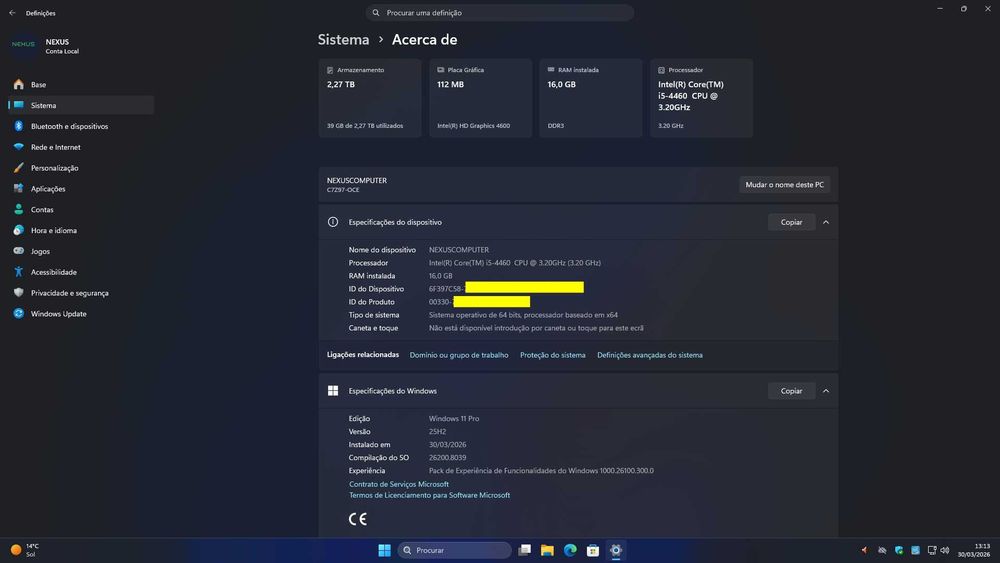
Task: Click the search magnifier icon in Definições
Action: (376, 13)
